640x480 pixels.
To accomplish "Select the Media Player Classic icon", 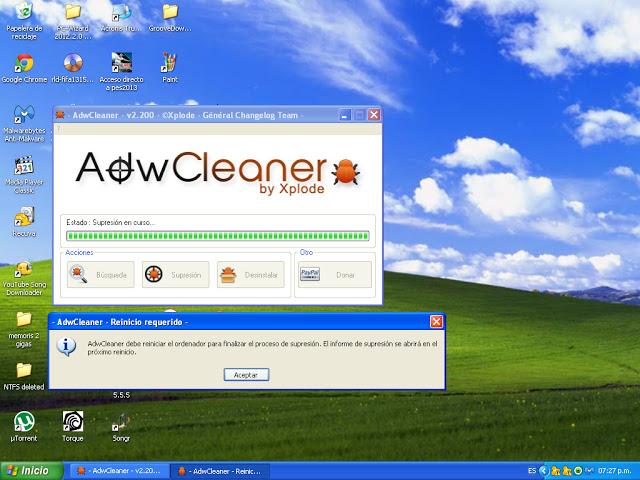I will 23,166.
